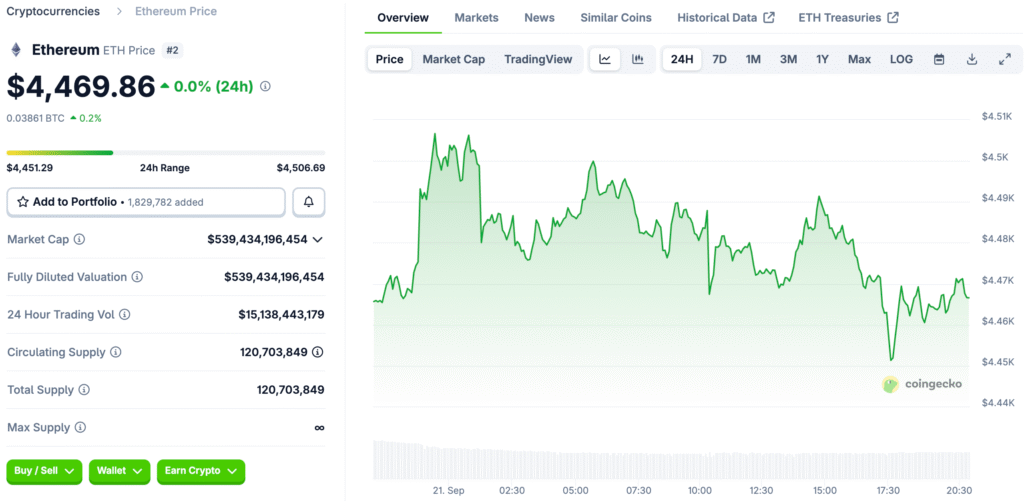The height and width of the screenshot is (501, 1024).
Task: Download the chart data icon
Action: click(972, 59)
